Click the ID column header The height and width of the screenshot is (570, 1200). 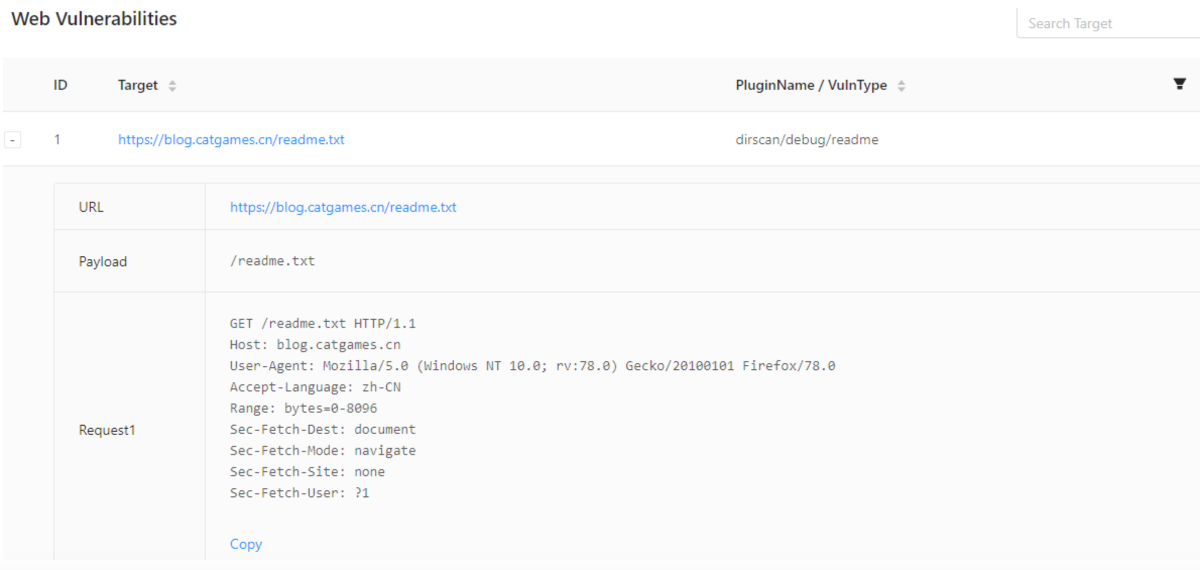pos(60,86)
